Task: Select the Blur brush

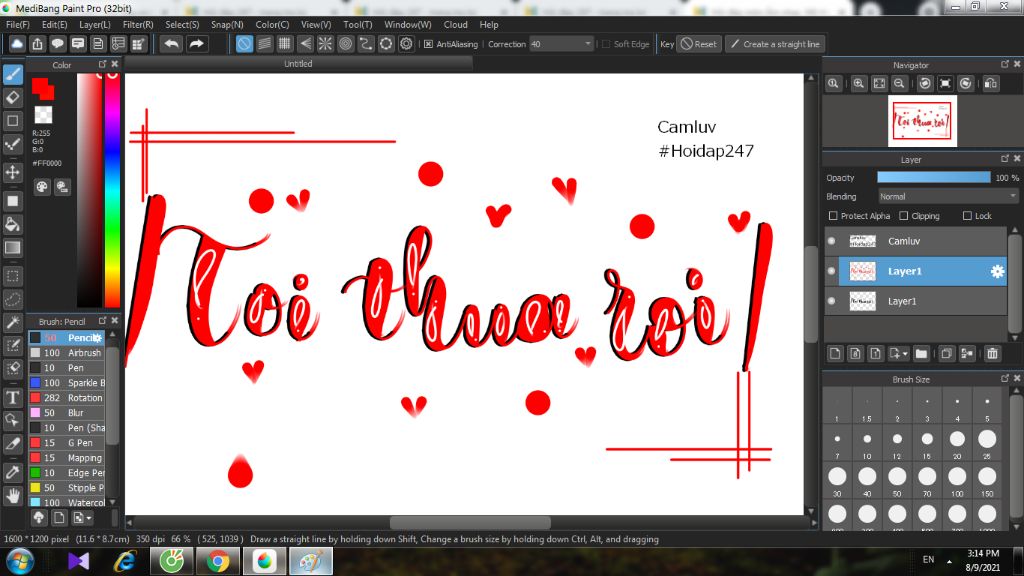Action: click(x=67, y=413)
